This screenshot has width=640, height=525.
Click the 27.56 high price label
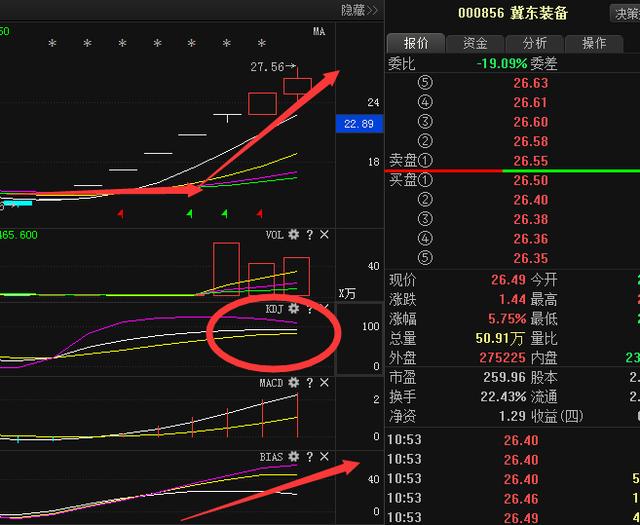click(x=267, y=67)
